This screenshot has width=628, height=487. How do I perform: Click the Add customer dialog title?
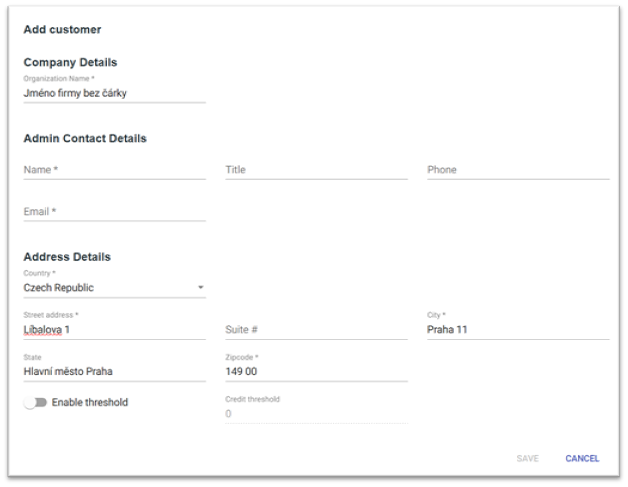(x=62, y=30)
